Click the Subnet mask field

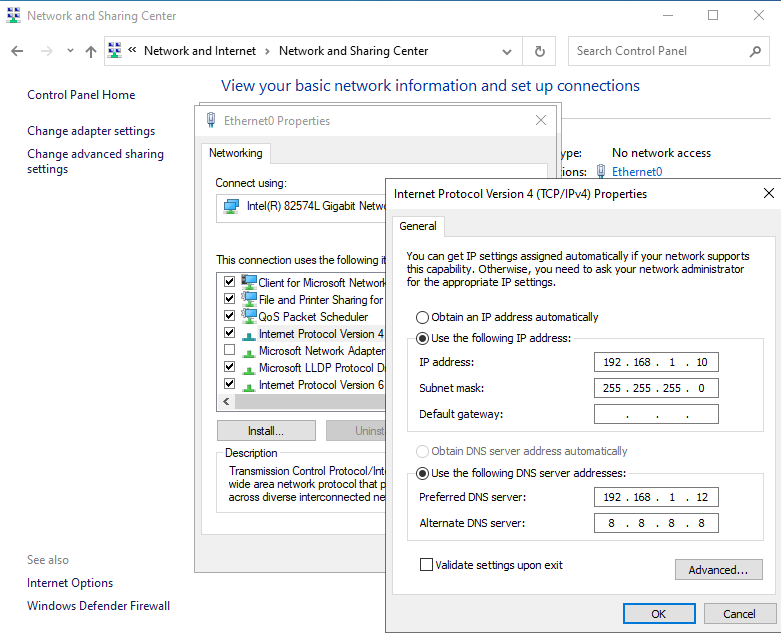[x=656, y=388]
